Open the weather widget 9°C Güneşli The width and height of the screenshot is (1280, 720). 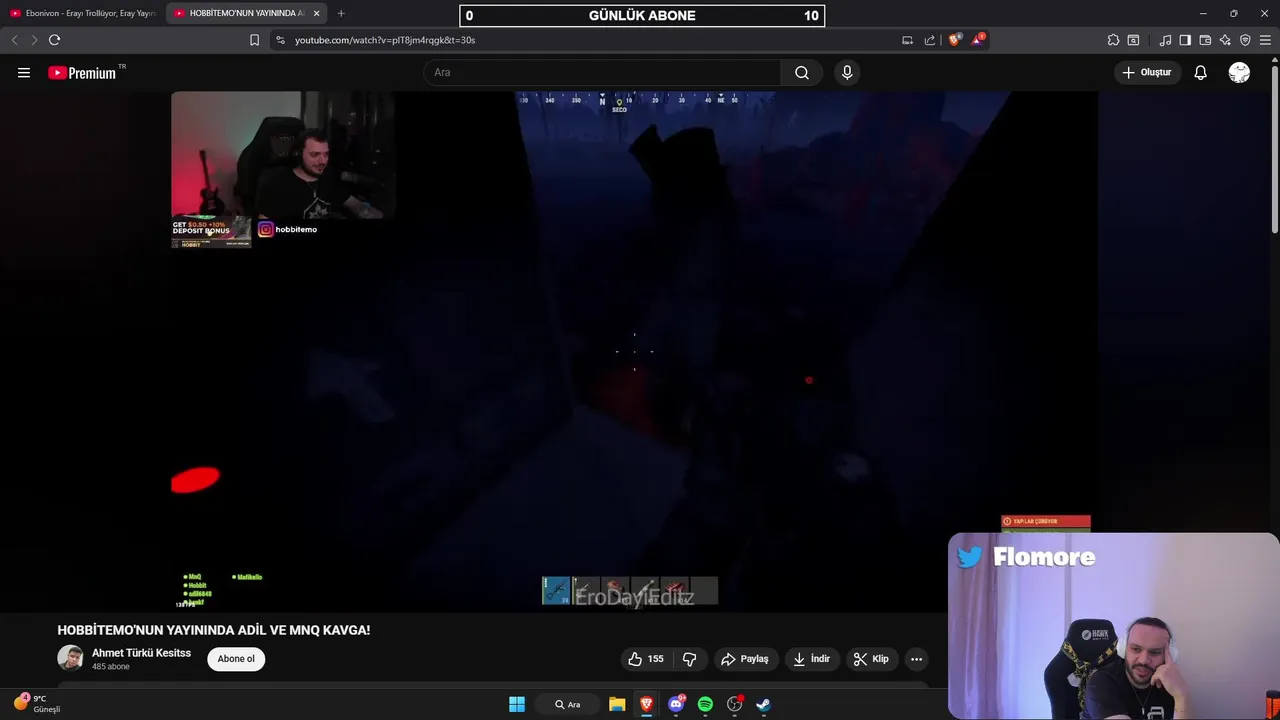coord(38,704)
